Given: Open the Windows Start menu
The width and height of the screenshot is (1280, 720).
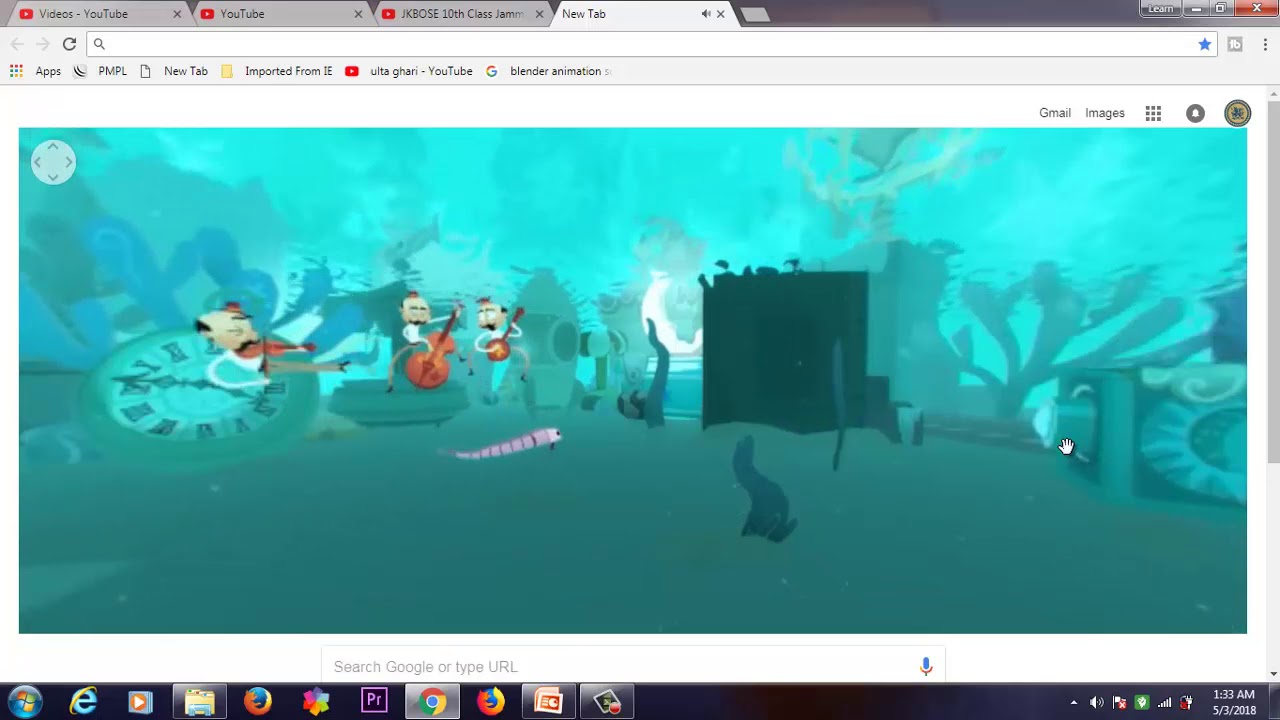Looking at the screenshot, I should click(x=25, y=702).
